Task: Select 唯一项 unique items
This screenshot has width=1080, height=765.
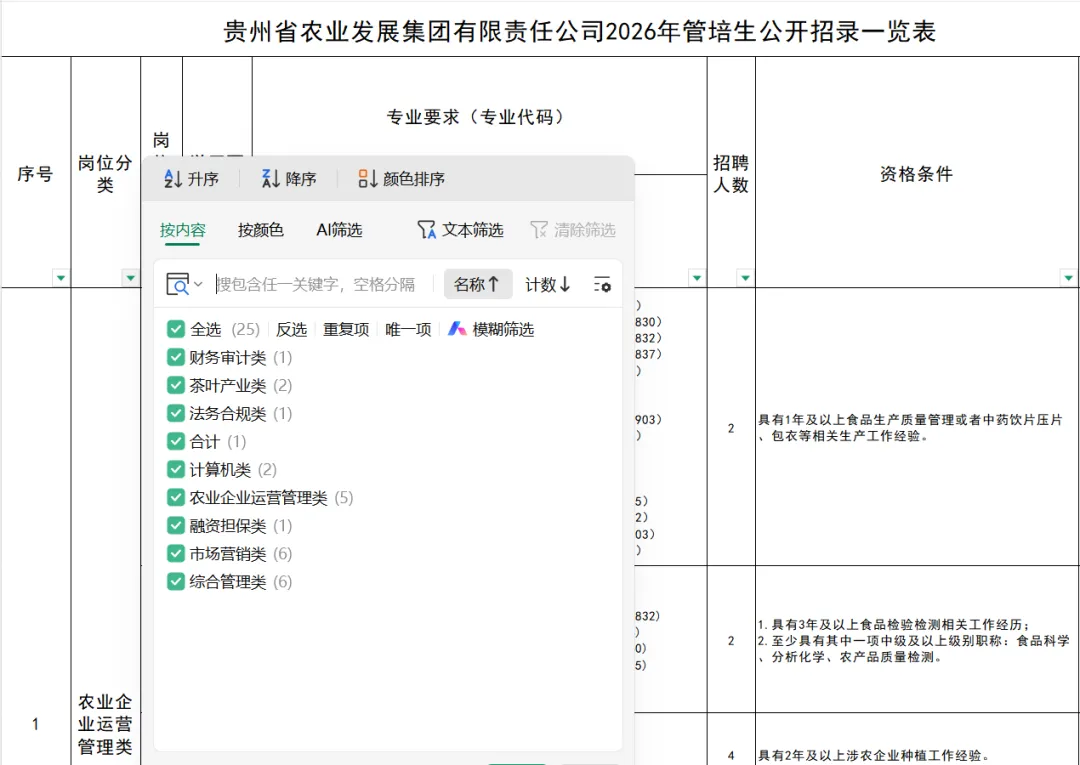Action: point(408,330)
